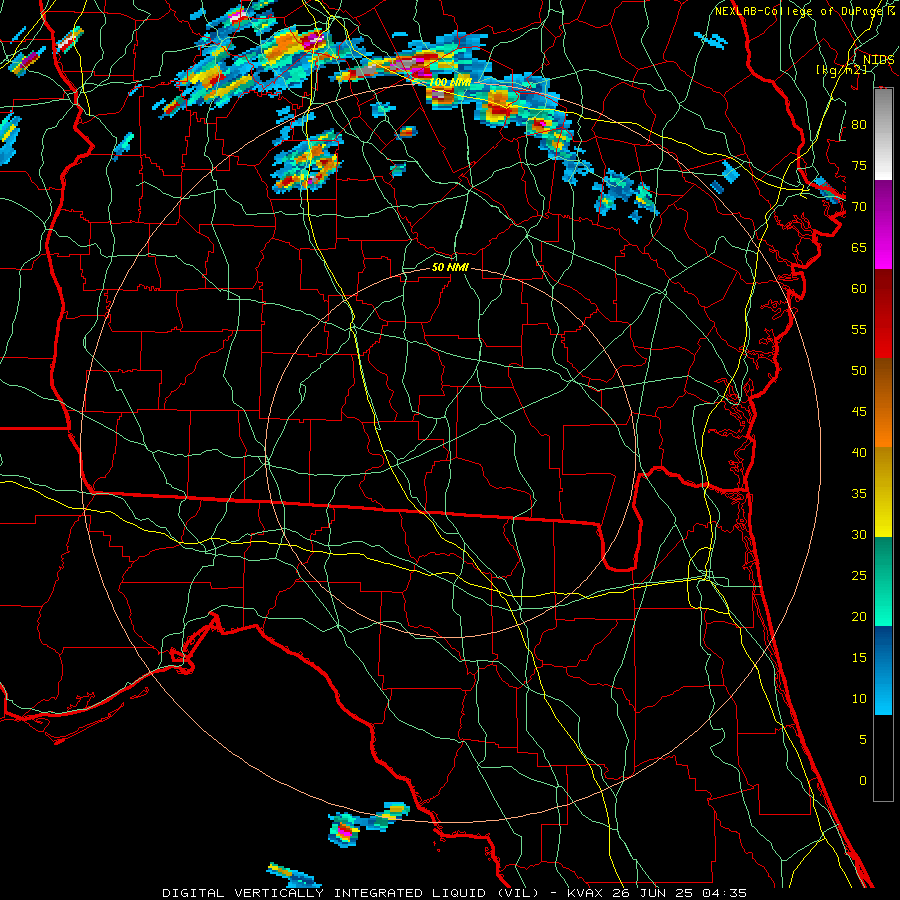This screenshot has height=900, width=900.
Task: Select the 70 value on the scale
Action: pos(859,207)
